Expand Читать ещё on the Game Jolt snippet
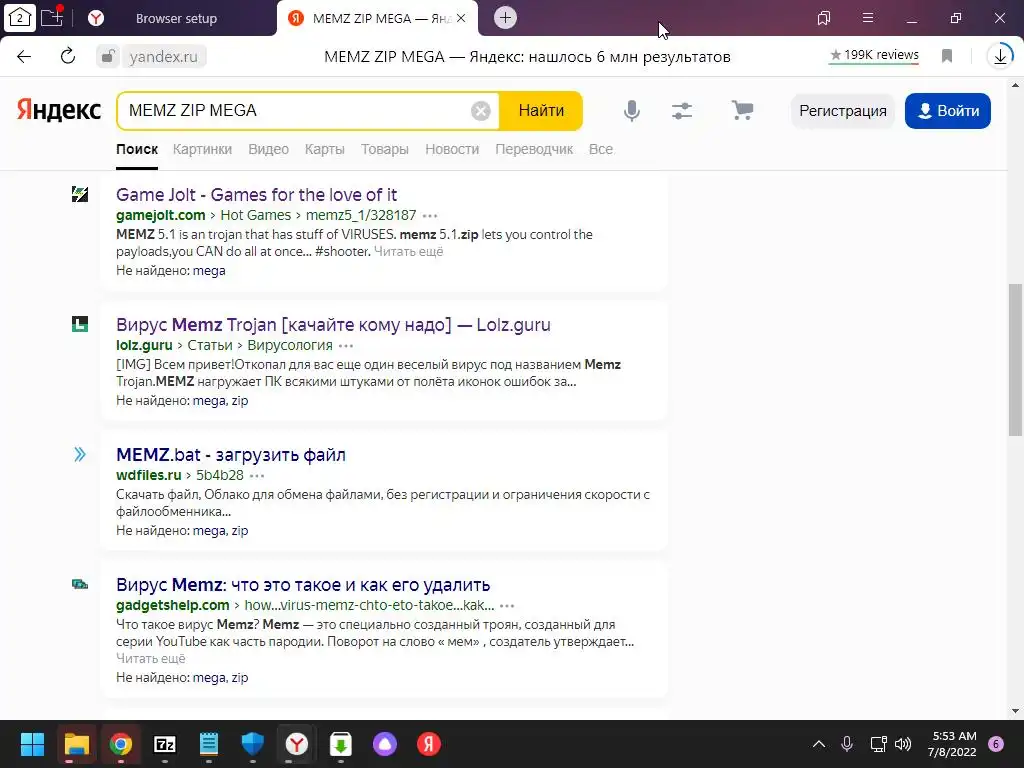 pyautogui.click(x=408, y=251)
